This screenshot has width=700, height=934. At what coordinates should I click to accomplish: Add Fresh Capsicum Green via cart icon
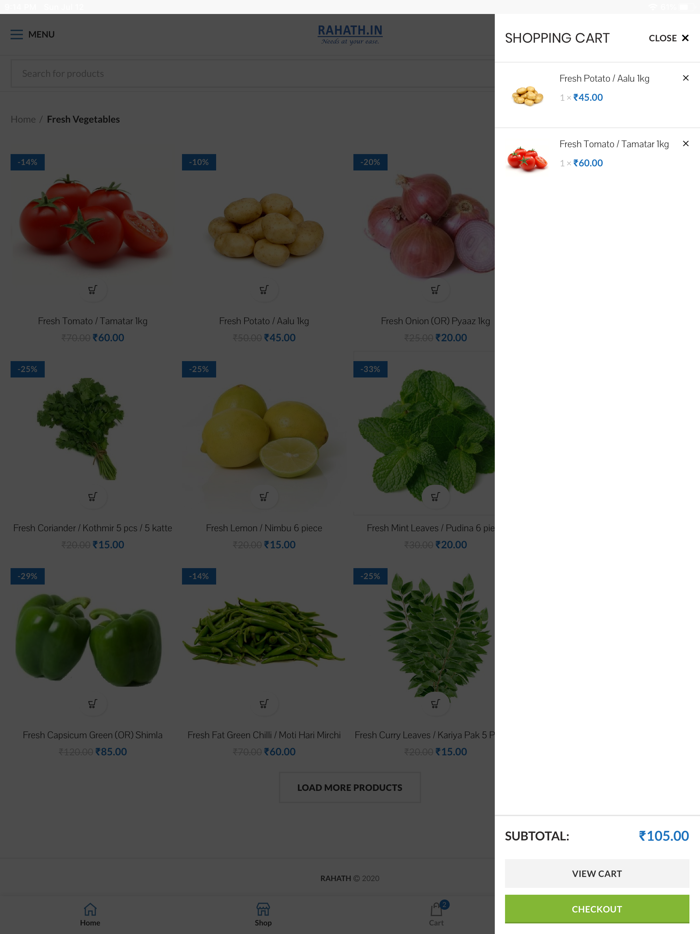92,704
